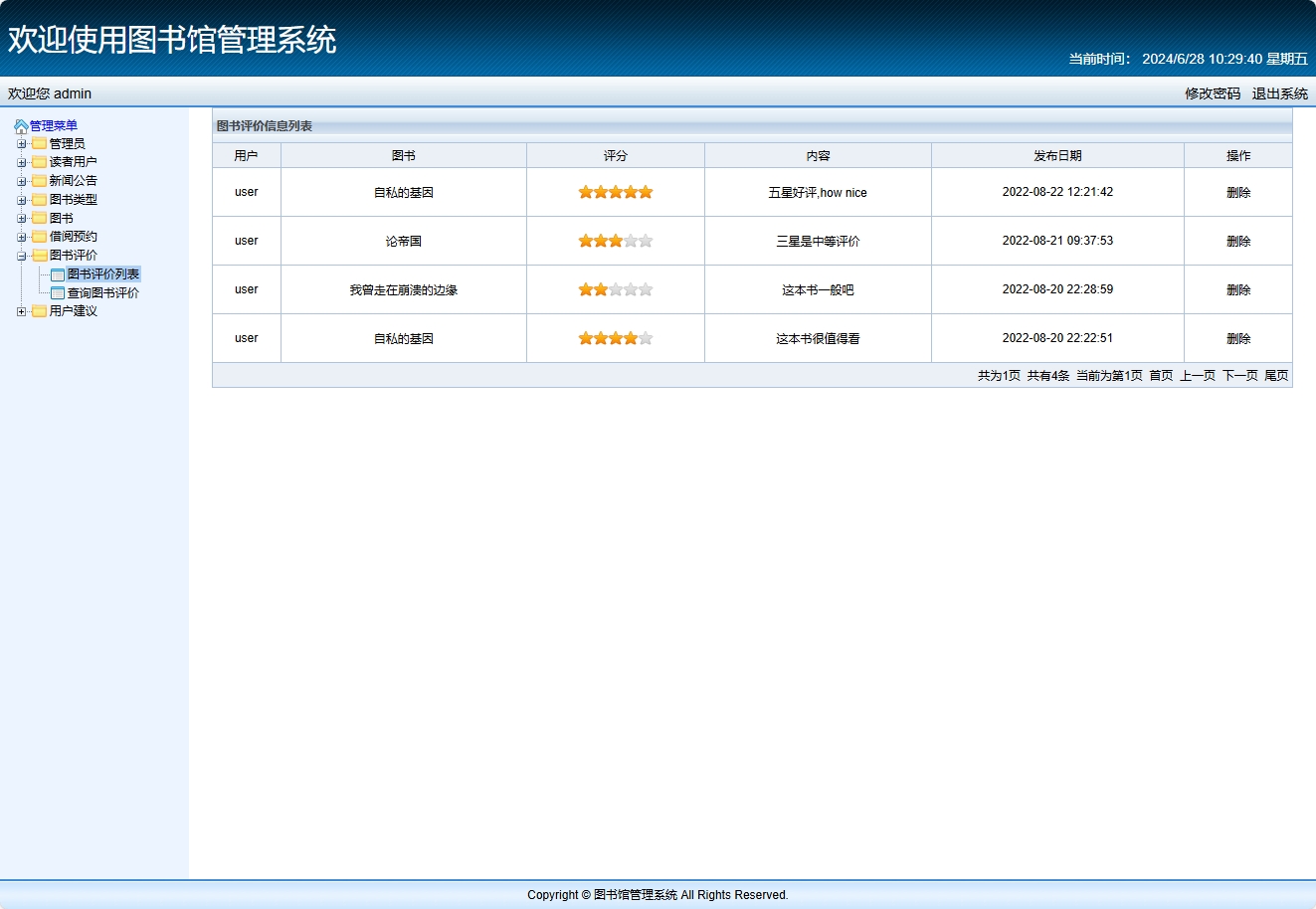Expand the 管理员 tree node
1316x909 pixels.
[x=22, y=142]
